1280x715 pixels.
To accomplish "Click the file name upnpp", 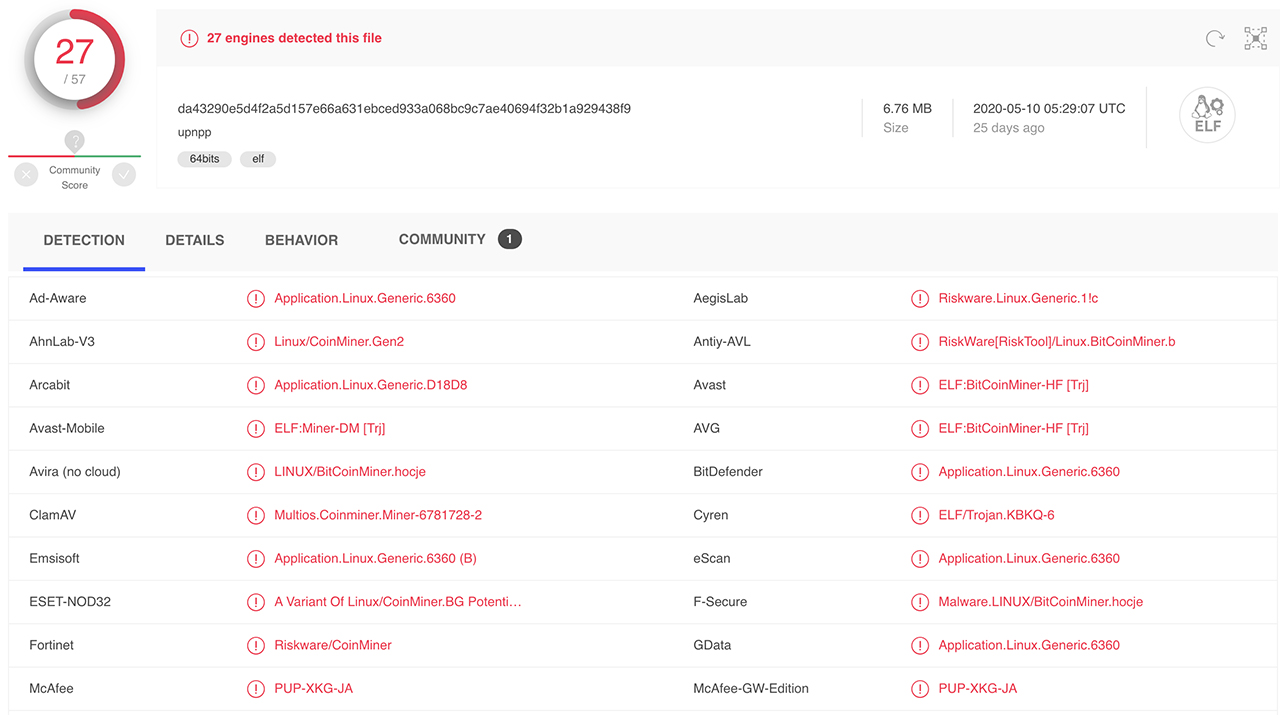I will tap(195, 133).
